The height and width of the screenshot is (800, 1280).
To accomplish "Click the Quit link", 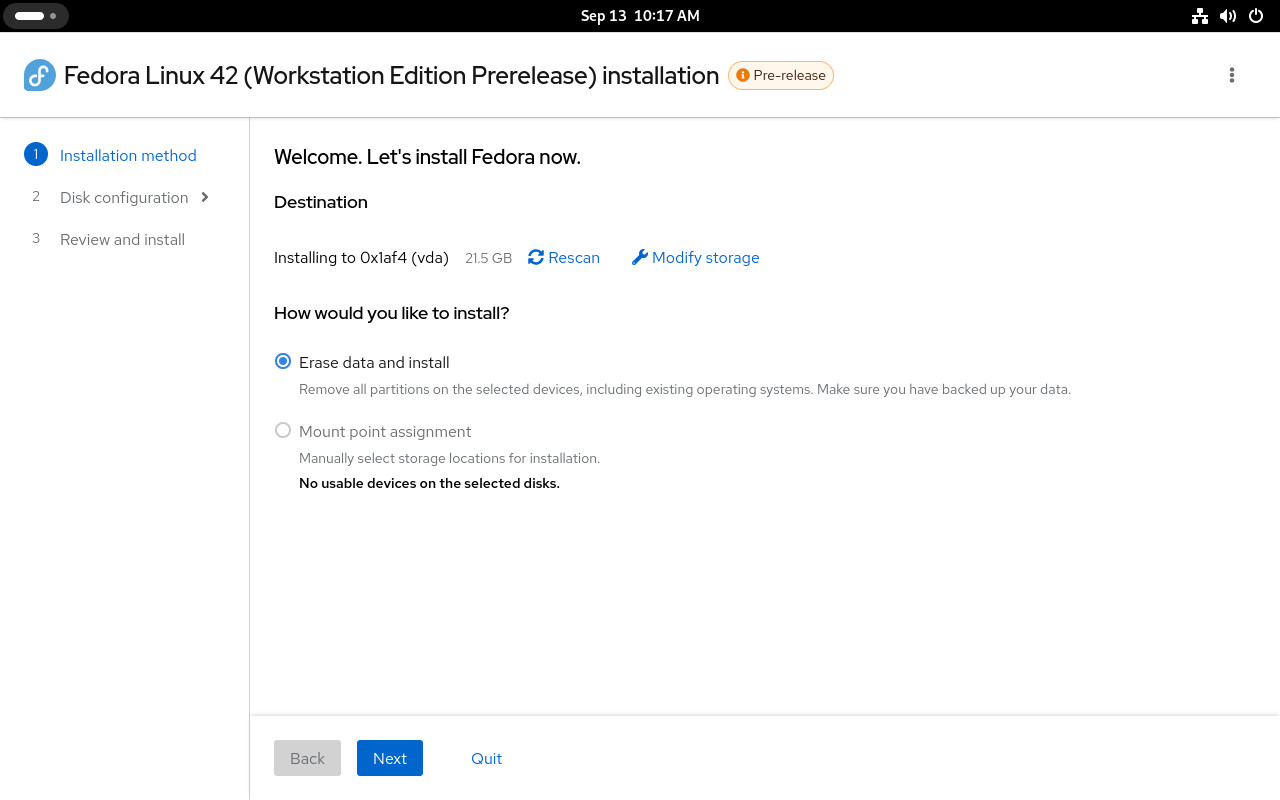I will (486, 758).
